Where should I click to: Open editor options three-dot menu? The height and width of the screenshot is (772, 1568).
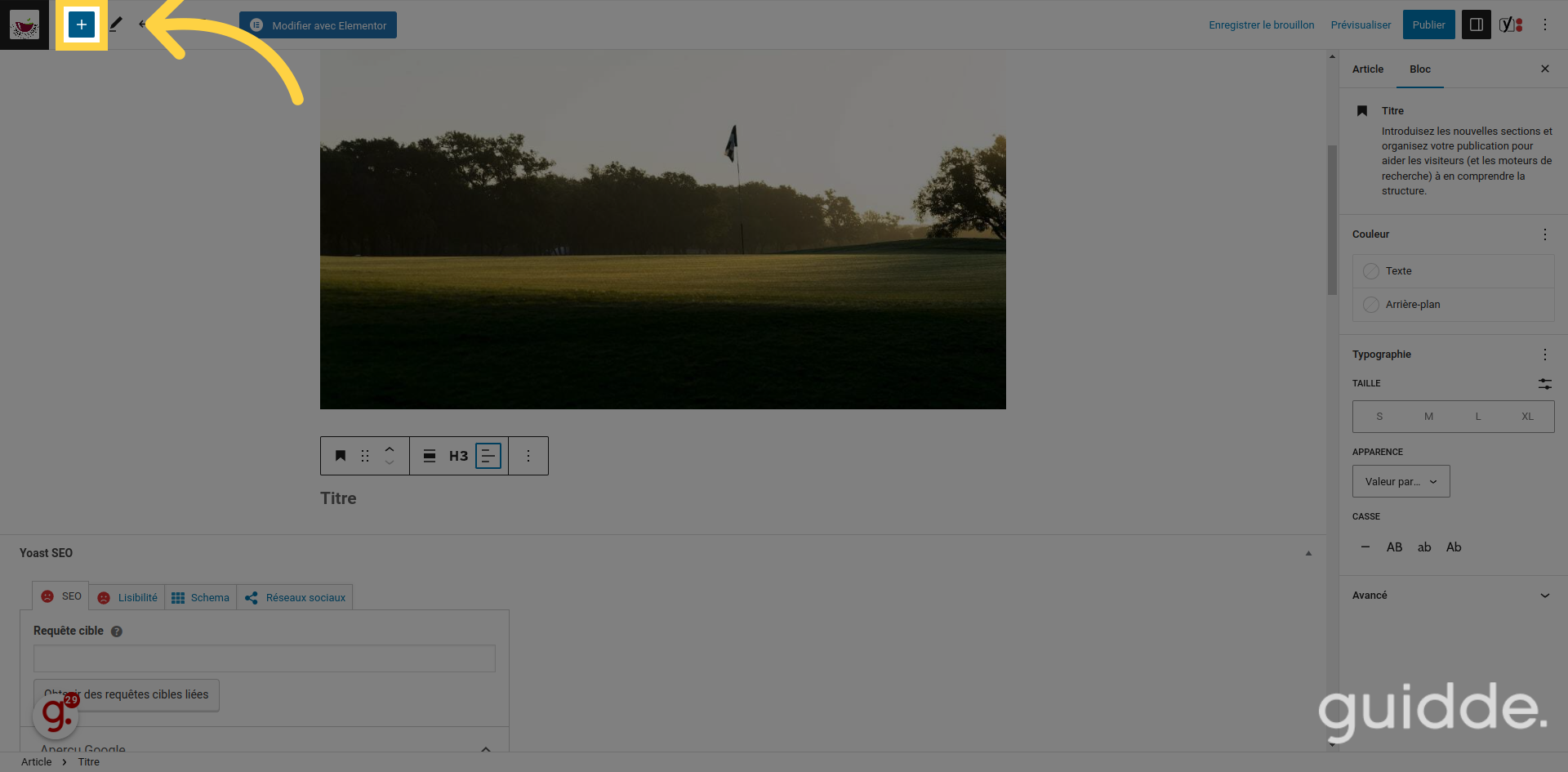coord(1544,25)
